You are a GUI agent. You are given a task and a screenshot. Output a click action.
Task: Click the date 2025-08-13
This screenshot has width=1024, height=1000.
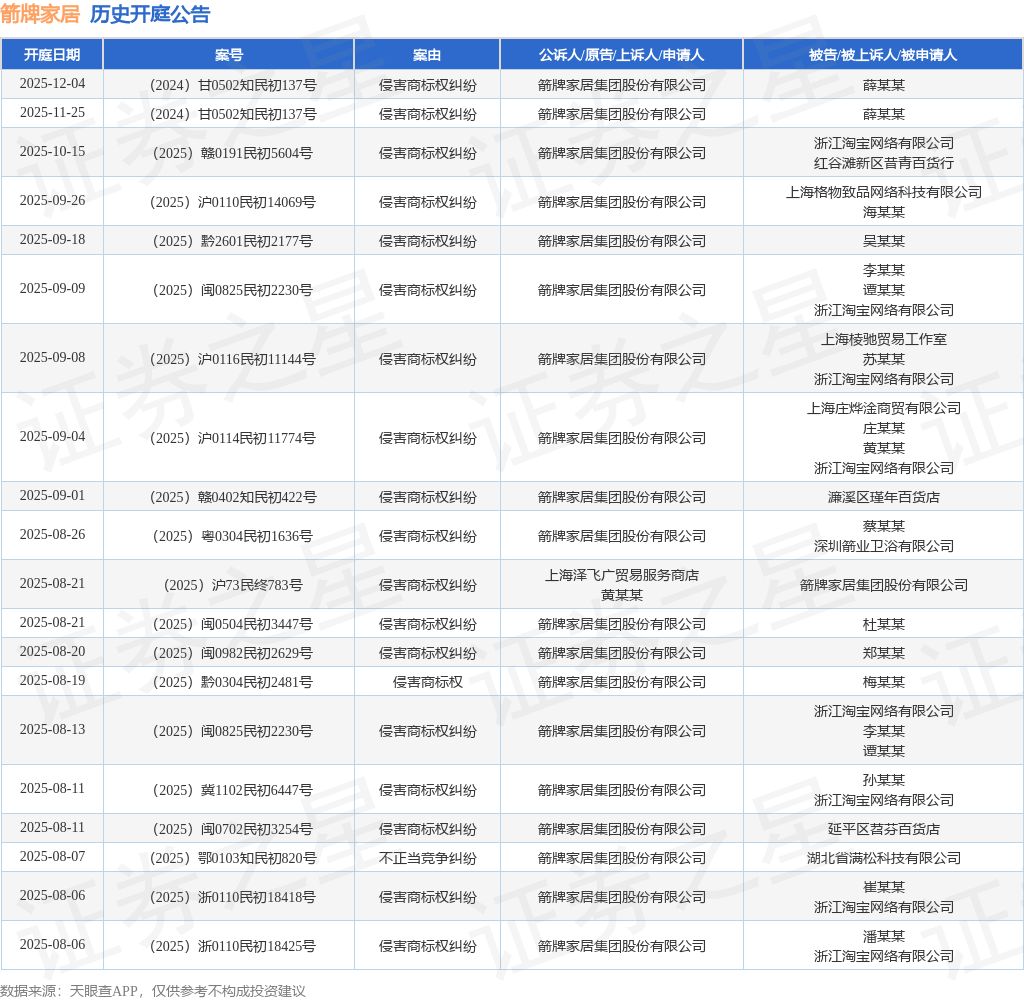coord(52,730)
